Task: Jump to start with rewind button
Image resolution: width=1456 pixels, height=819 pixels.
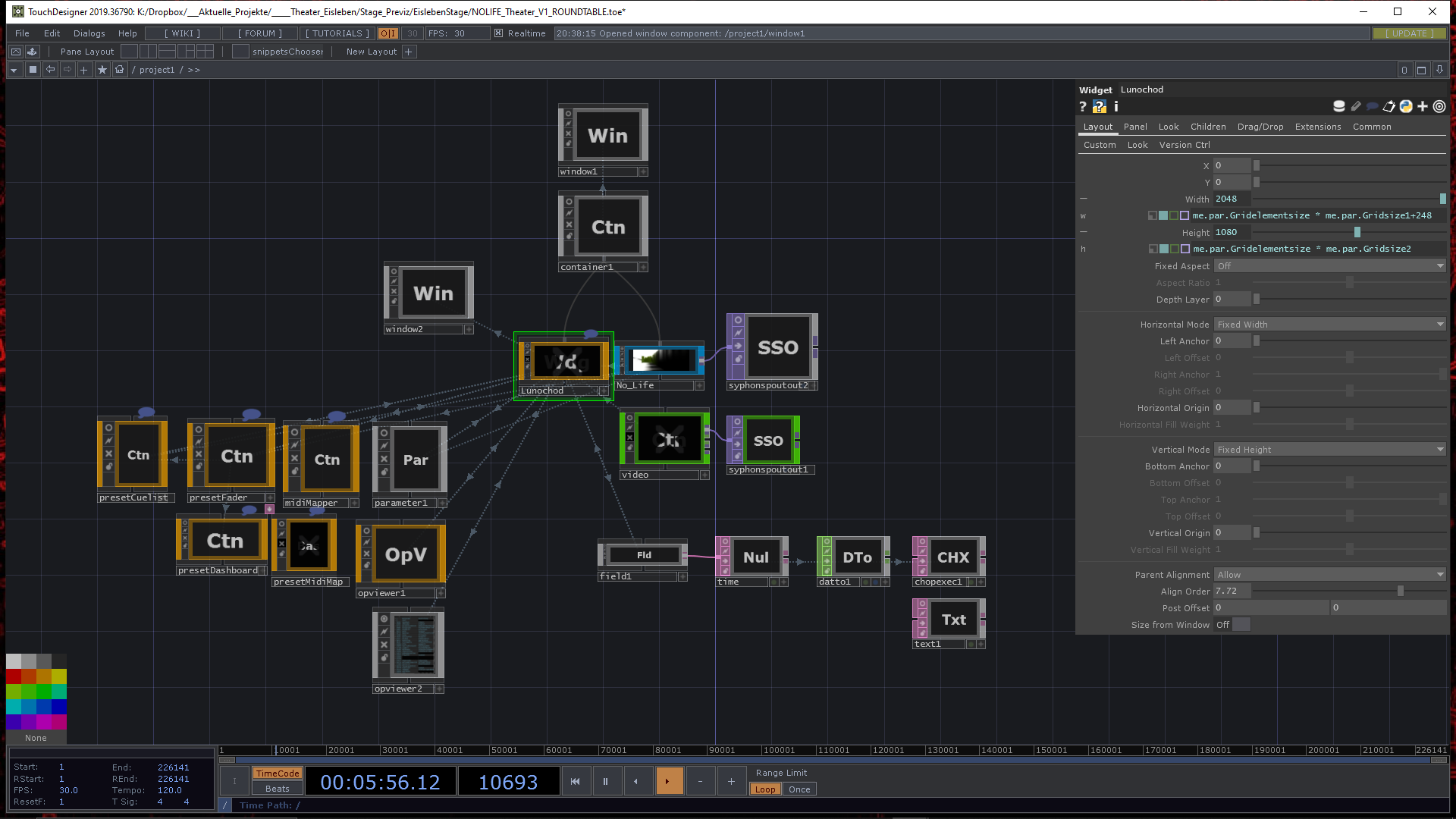Action: pyautogui.click(x=576, y=781)
